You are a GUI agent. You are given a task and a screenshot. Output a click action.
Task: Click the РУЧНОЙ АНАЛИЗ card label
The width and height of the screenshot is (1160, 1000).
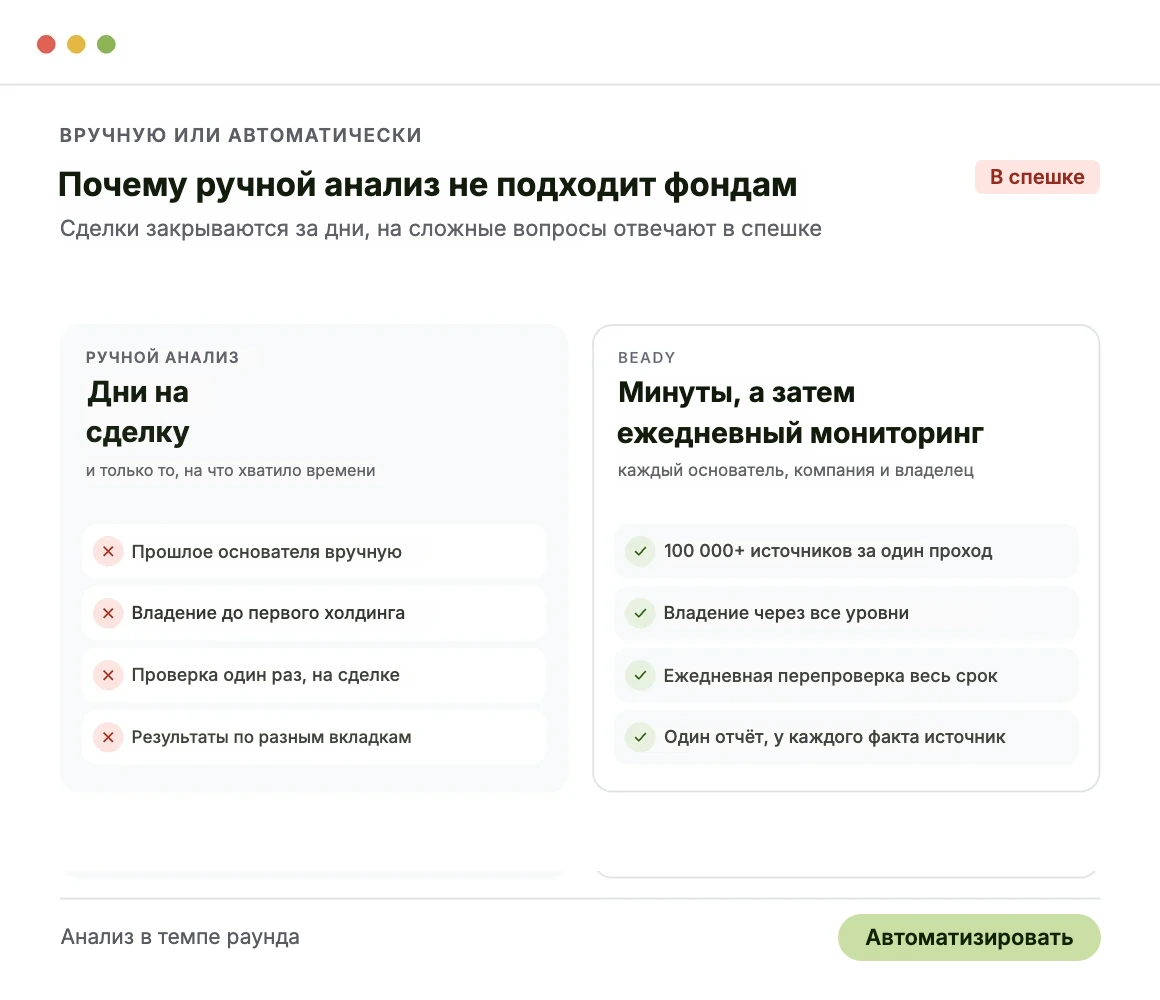pos(163,357)
